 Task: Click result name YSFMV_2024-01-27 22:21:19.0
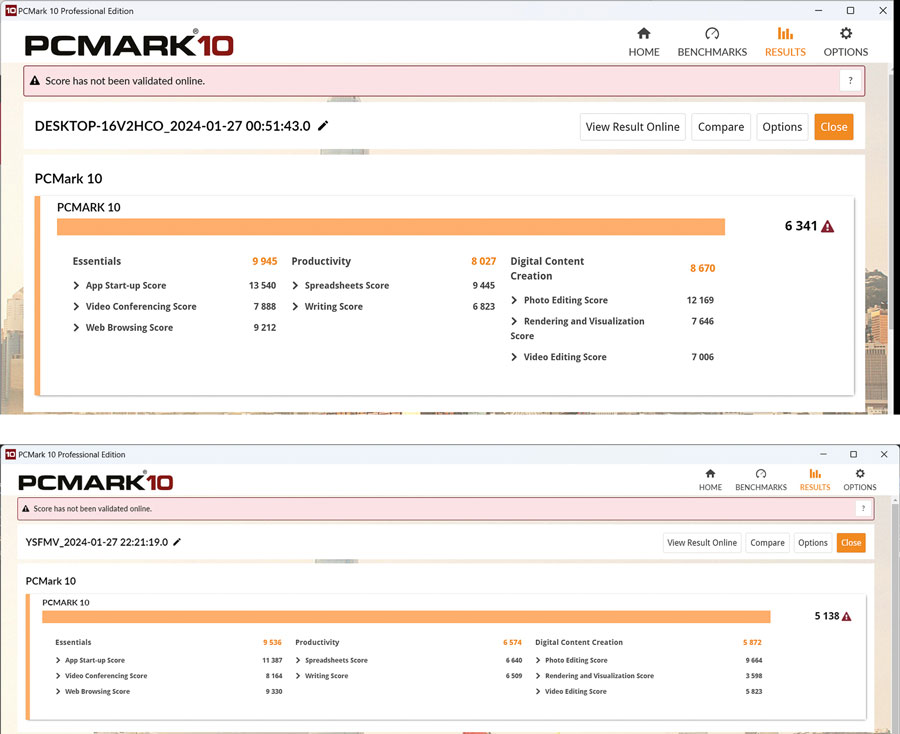[96, 542]
